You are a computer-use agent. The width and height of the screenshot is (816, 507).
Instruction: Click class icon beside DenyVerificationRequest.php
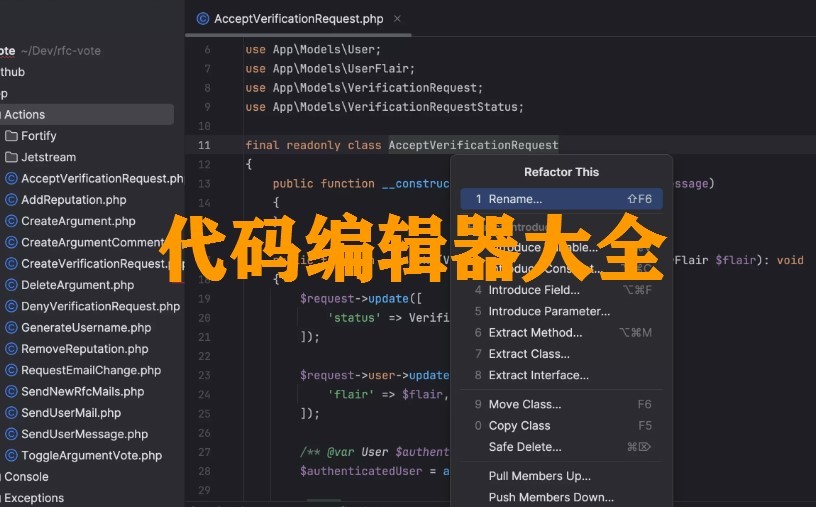[11, 307]
